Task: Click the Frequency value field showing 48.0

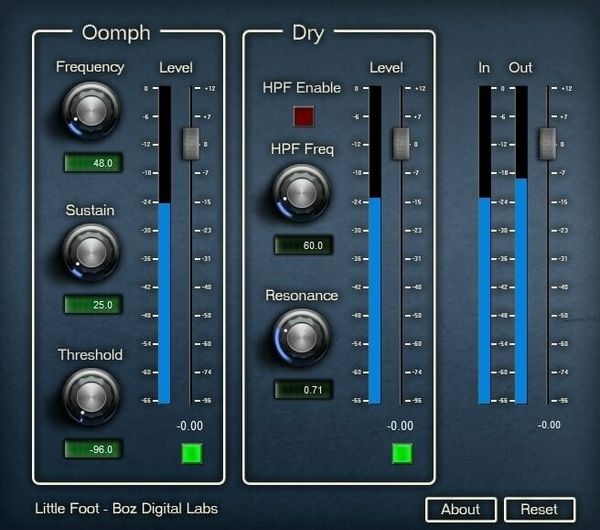Action: [91, 162]
